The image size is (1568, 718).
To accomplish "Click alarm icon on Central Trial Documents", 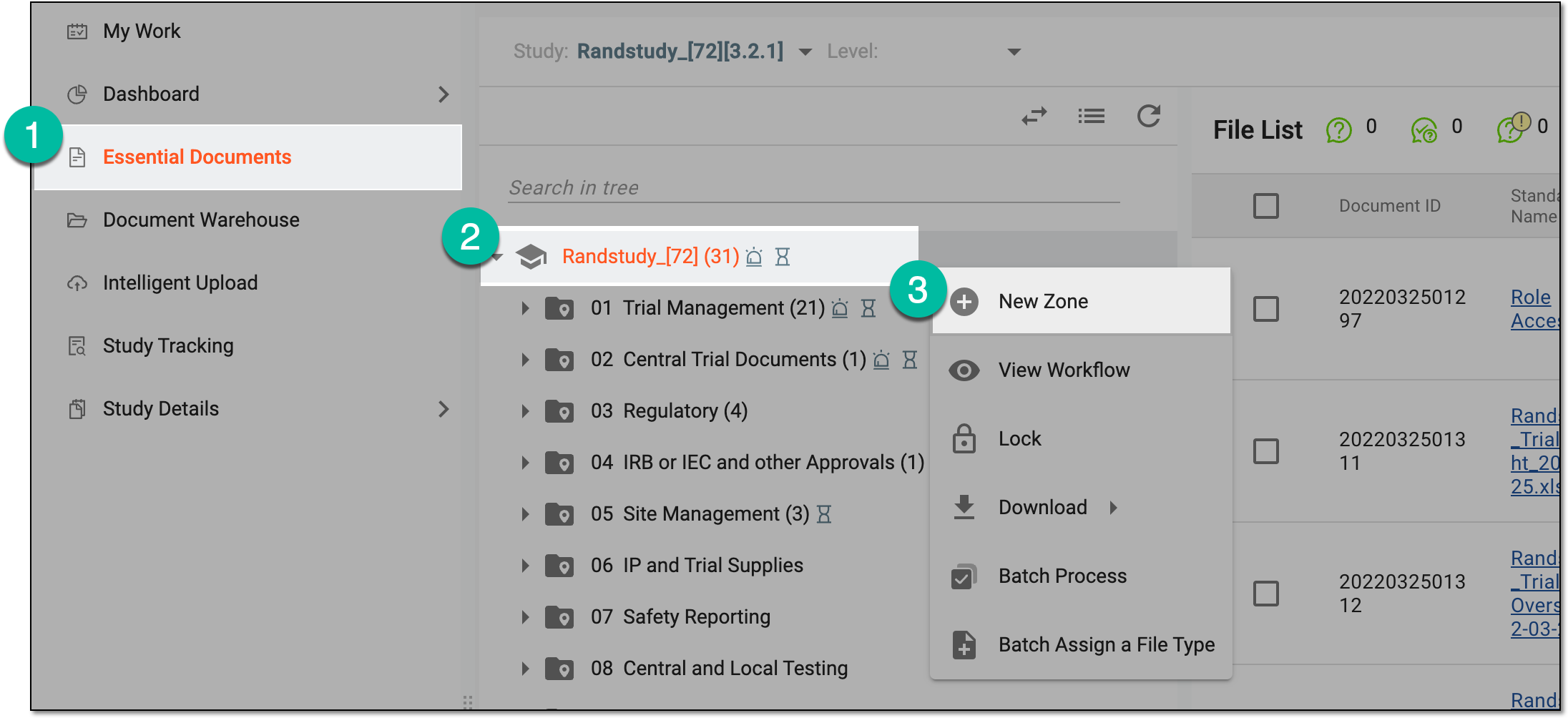I will pos(881,360).
